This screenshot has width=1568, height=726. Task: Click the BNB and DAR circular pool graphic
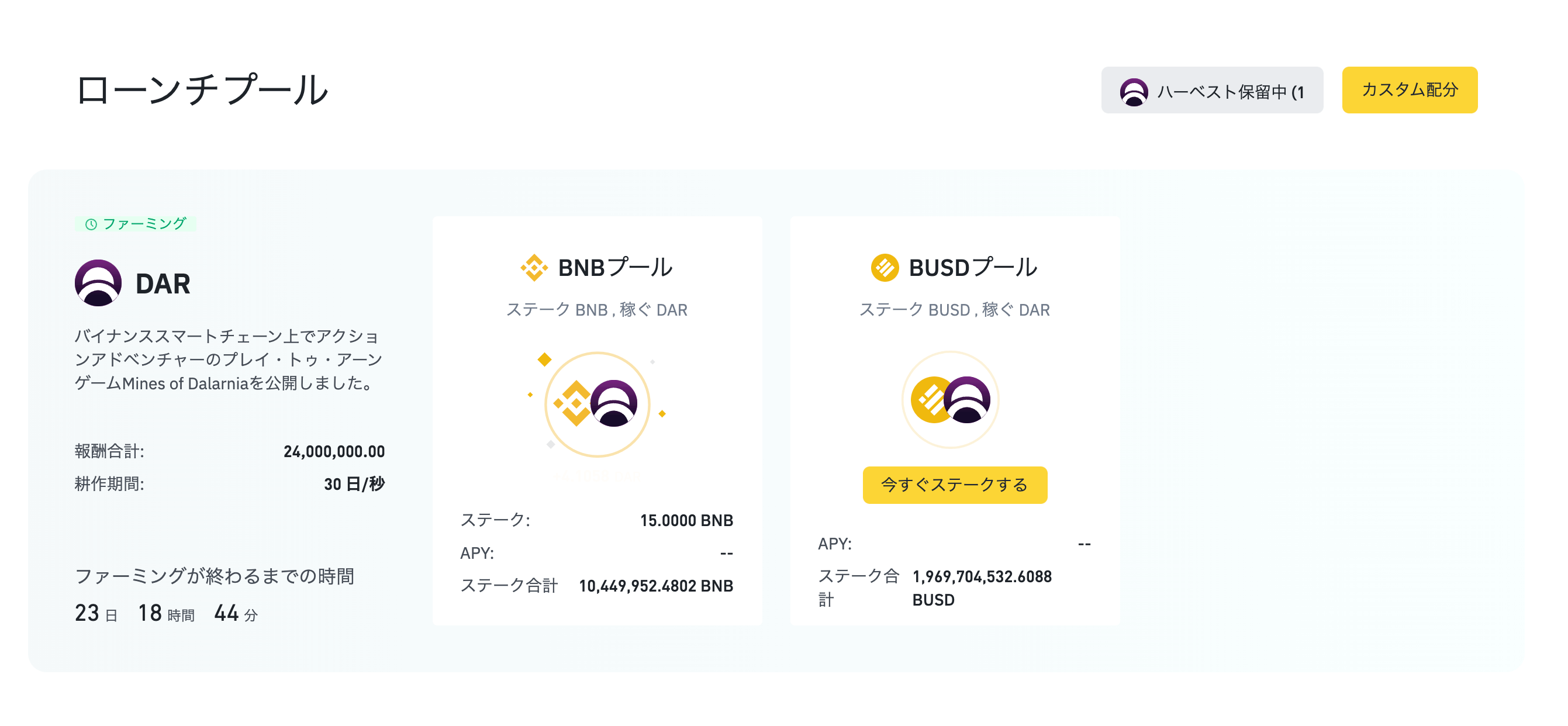click(597, 404)
